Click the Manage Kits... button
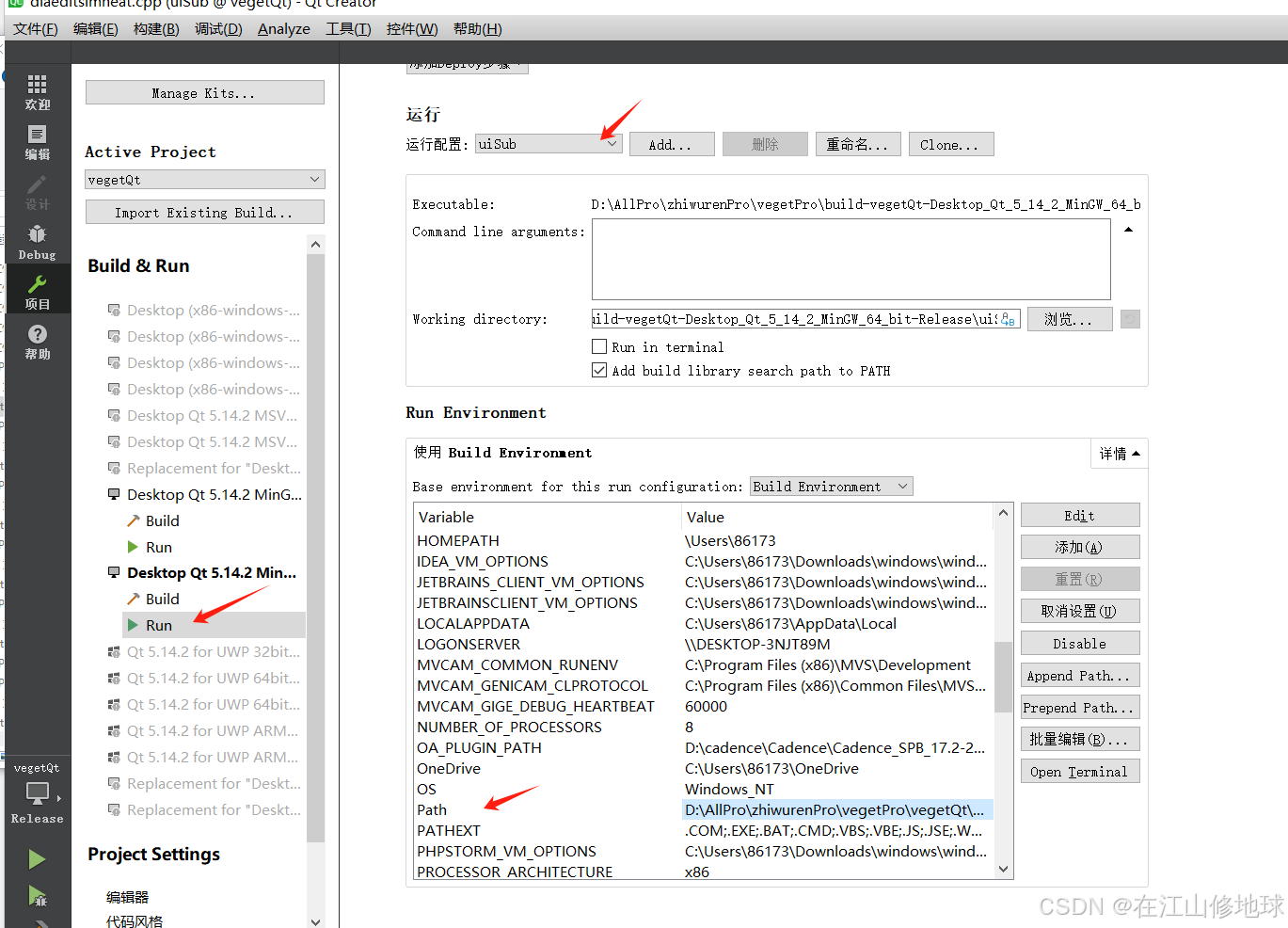1288x928 pixels. point(205,92)
